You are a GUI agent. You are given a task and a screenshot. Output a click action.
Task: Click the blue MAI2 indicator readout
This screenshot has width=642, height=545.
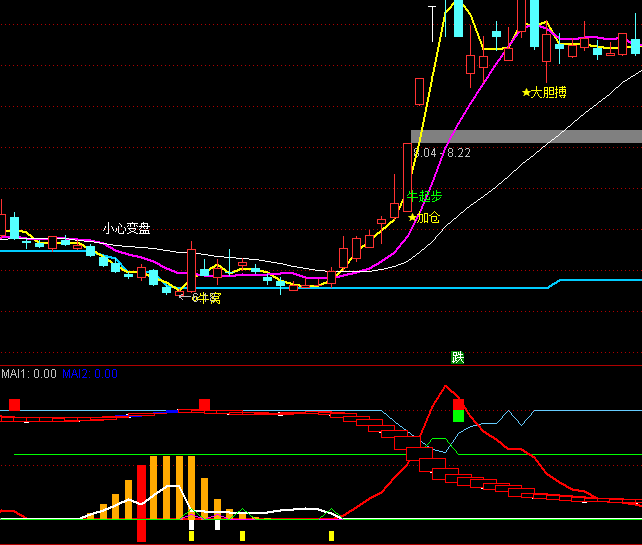pos(90,374)
